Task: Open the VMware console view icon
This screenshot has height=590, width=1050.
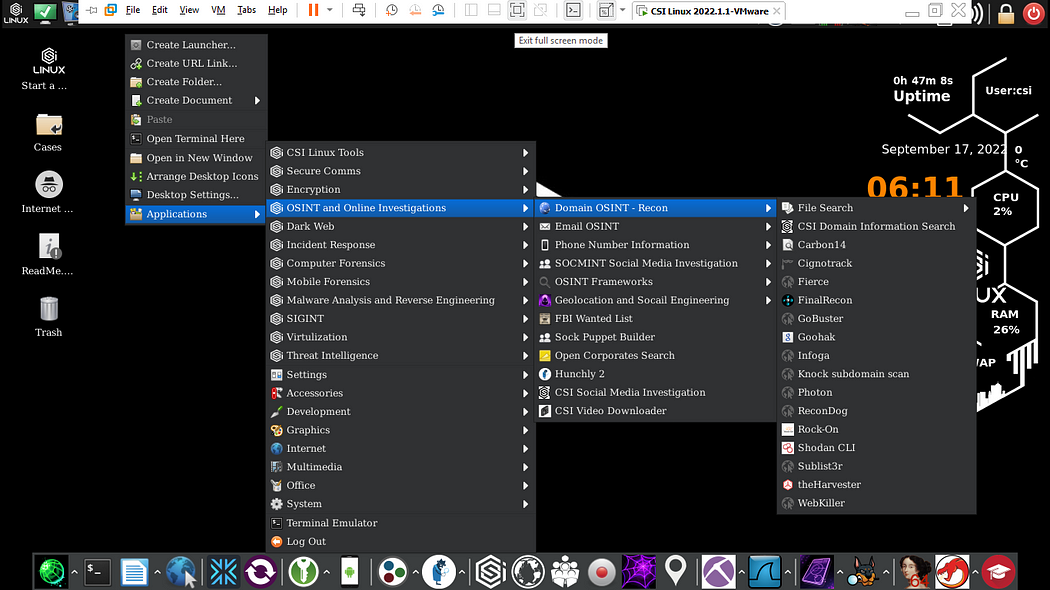Action: (573, 10)
